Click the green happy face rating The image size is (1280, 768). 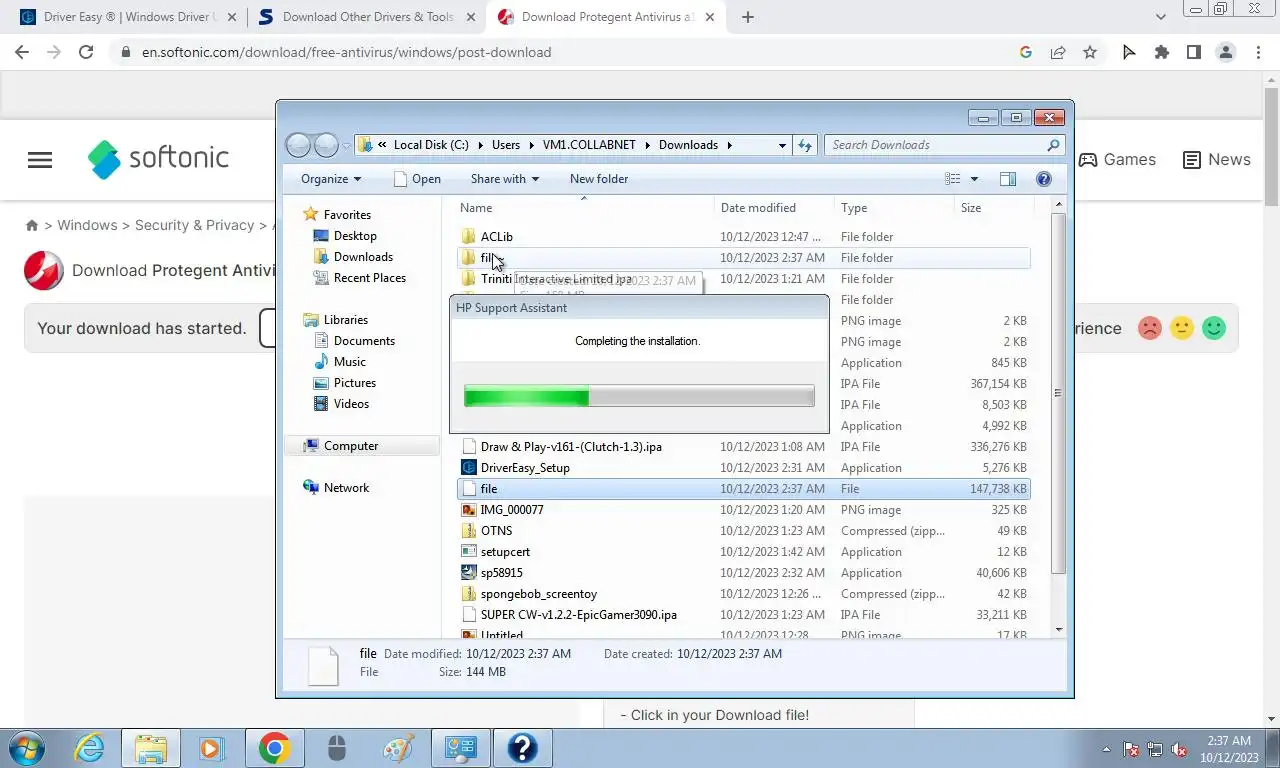pyautogui.click(x=1214, y=328)
